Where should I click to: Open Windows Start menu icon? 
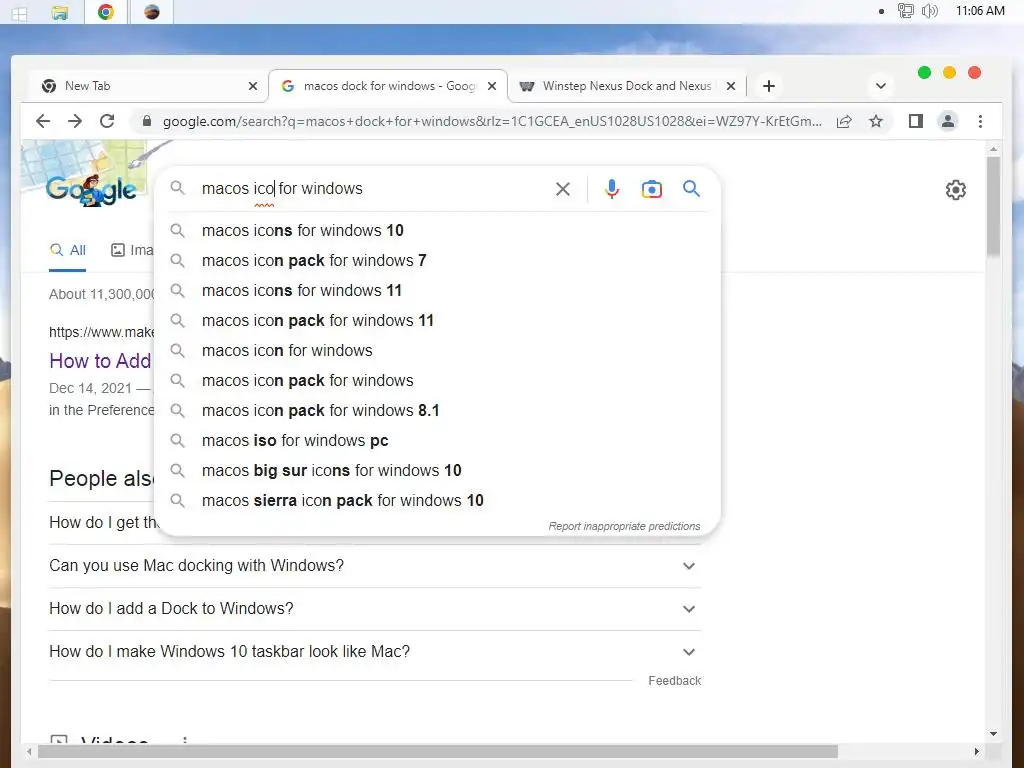point(20,12)
